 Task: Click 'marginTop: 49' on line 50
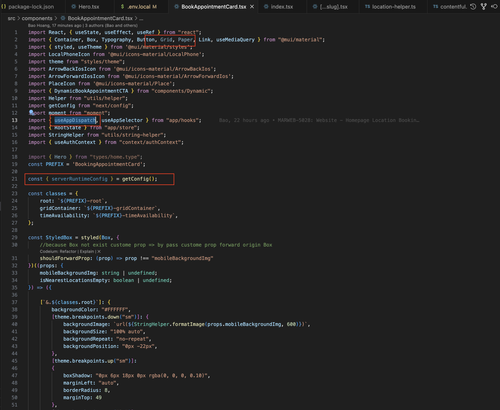[82, 398]
